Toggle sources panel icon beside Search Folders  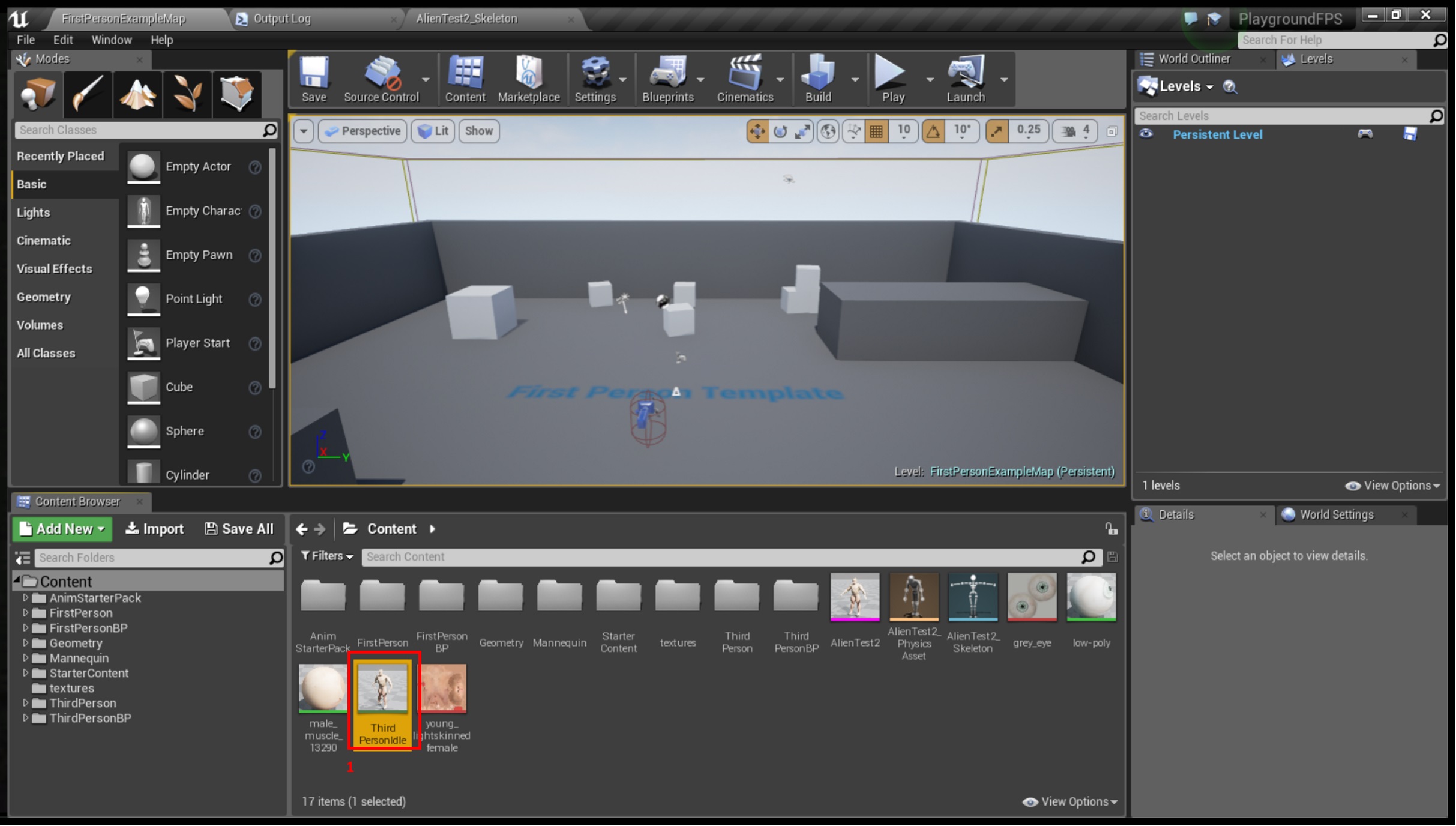[23, 558]
